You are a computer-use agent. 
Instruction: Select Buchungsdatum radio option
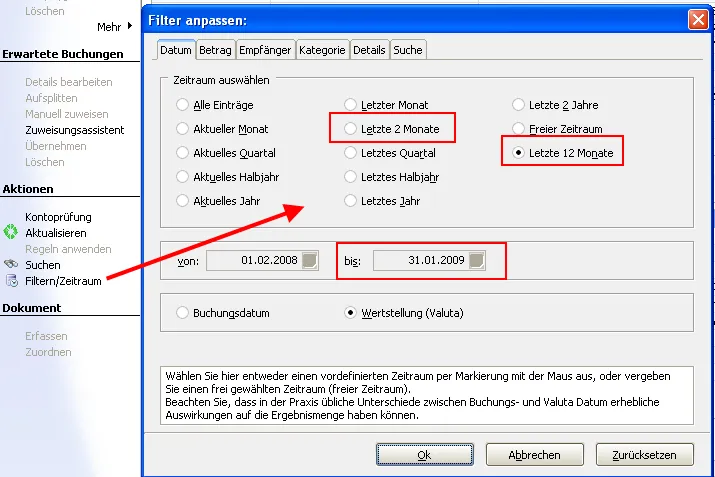coord(182,313)
